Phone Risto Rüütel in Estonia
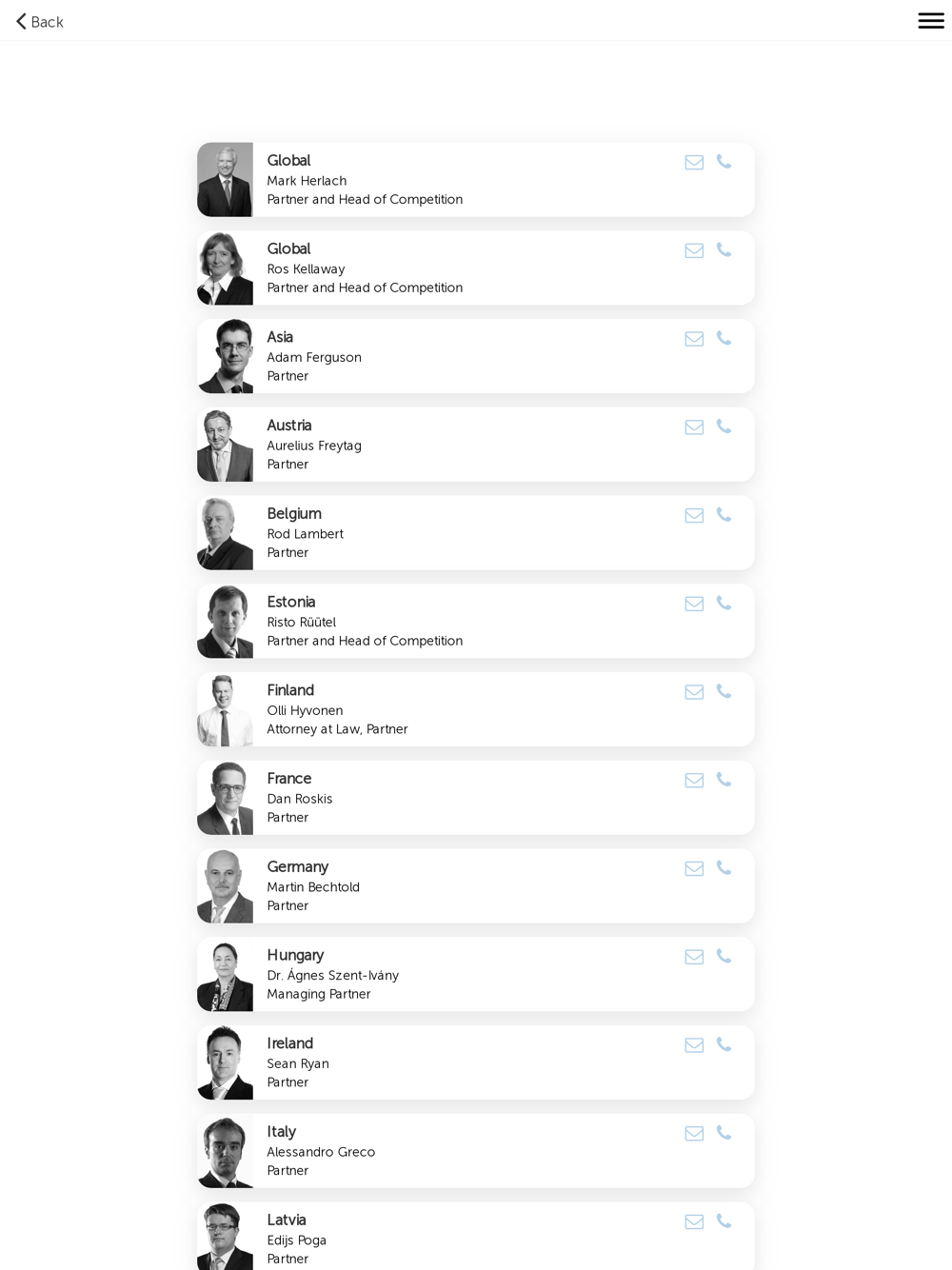This screenshot has width=952, height=1270. pyautogui.click(x=724, y=604)
